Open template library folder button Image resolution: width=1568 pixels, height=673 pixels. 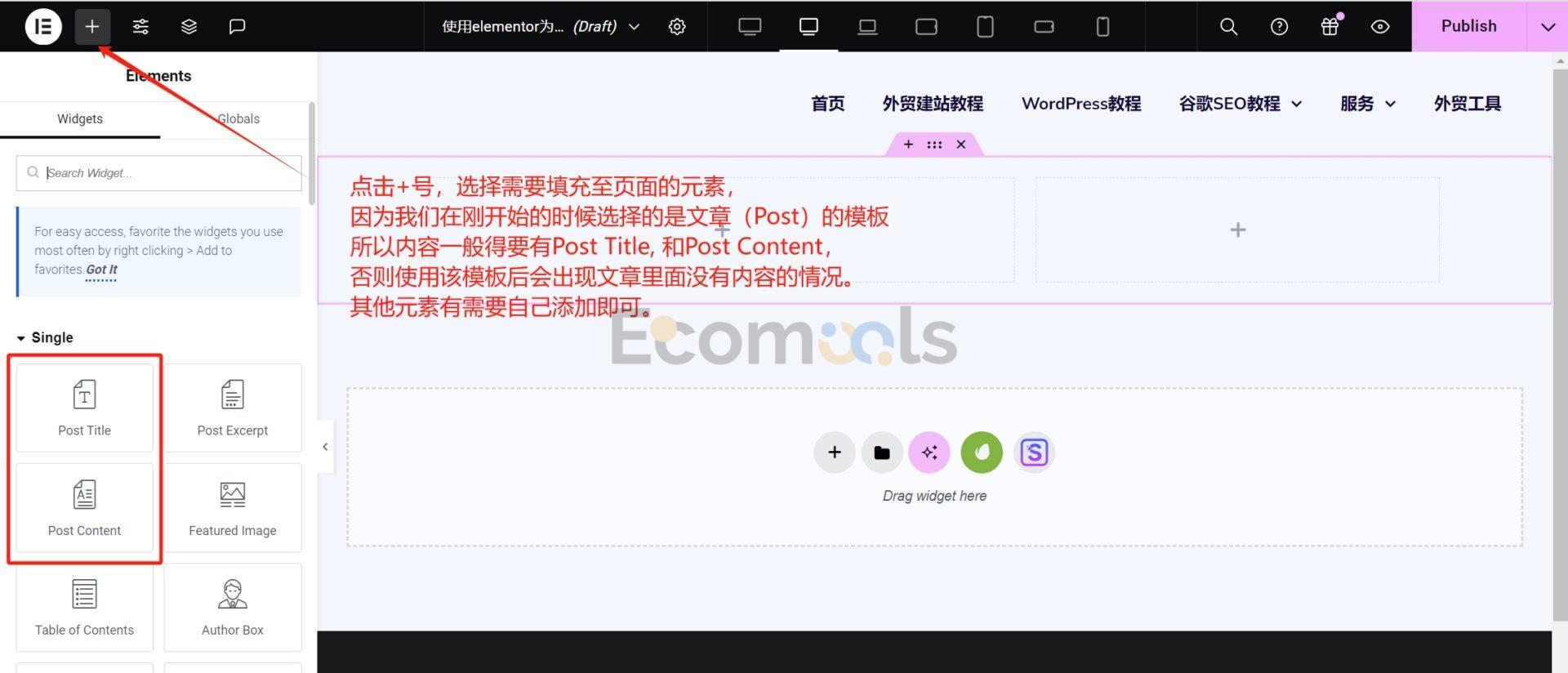point(882,452)
